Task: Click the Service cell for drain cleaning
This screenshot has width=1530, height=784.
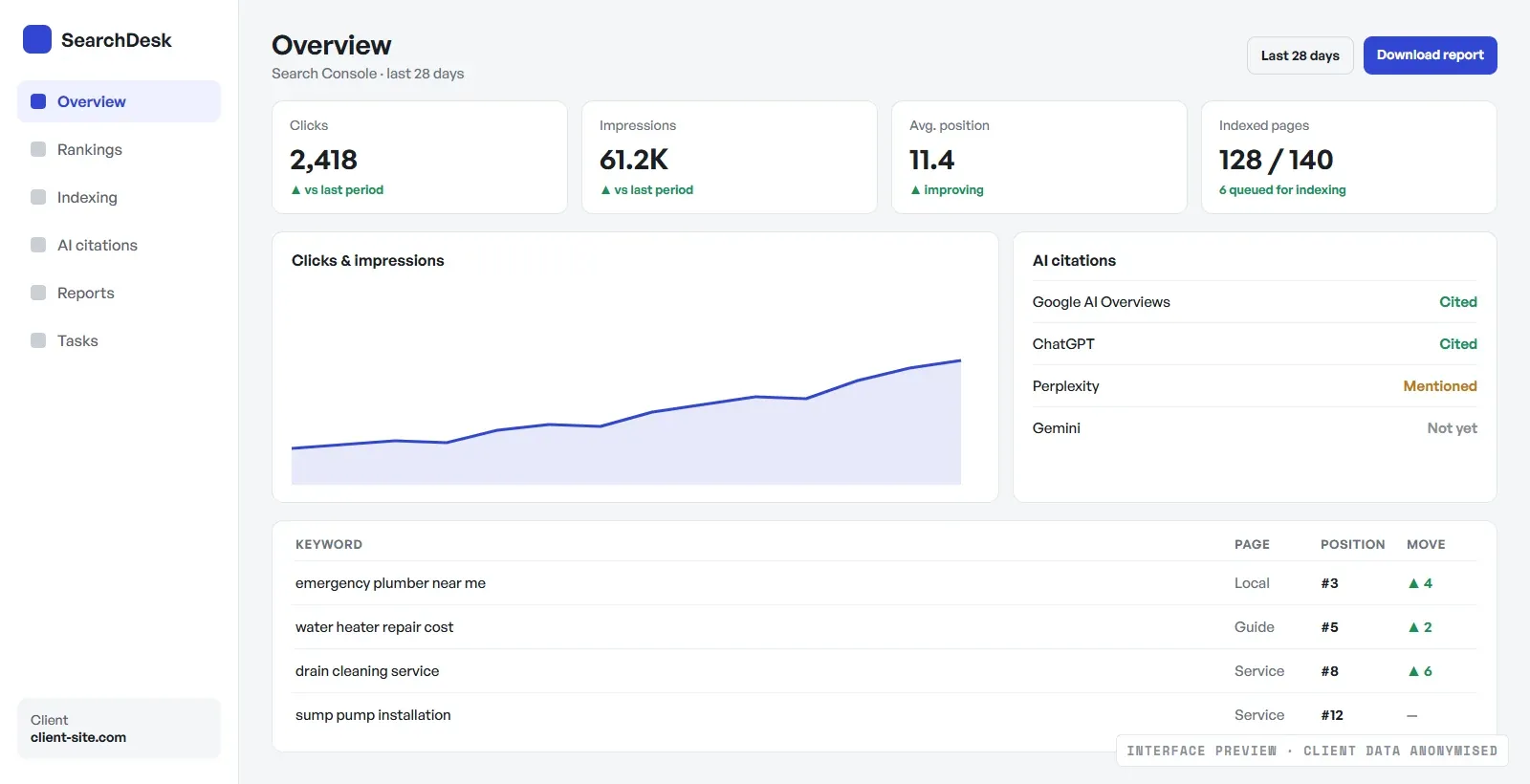Action: click(1259, 671)
